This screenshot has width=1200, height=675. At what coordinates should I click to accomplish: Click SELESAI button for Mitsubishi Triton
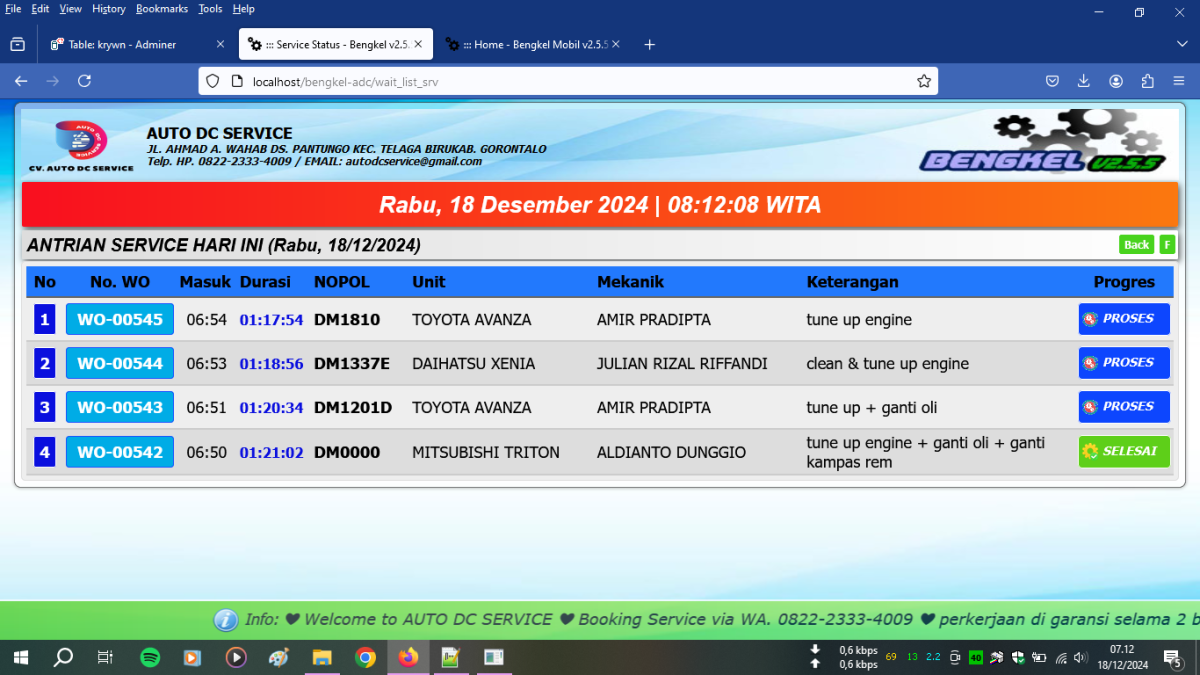1124,451
